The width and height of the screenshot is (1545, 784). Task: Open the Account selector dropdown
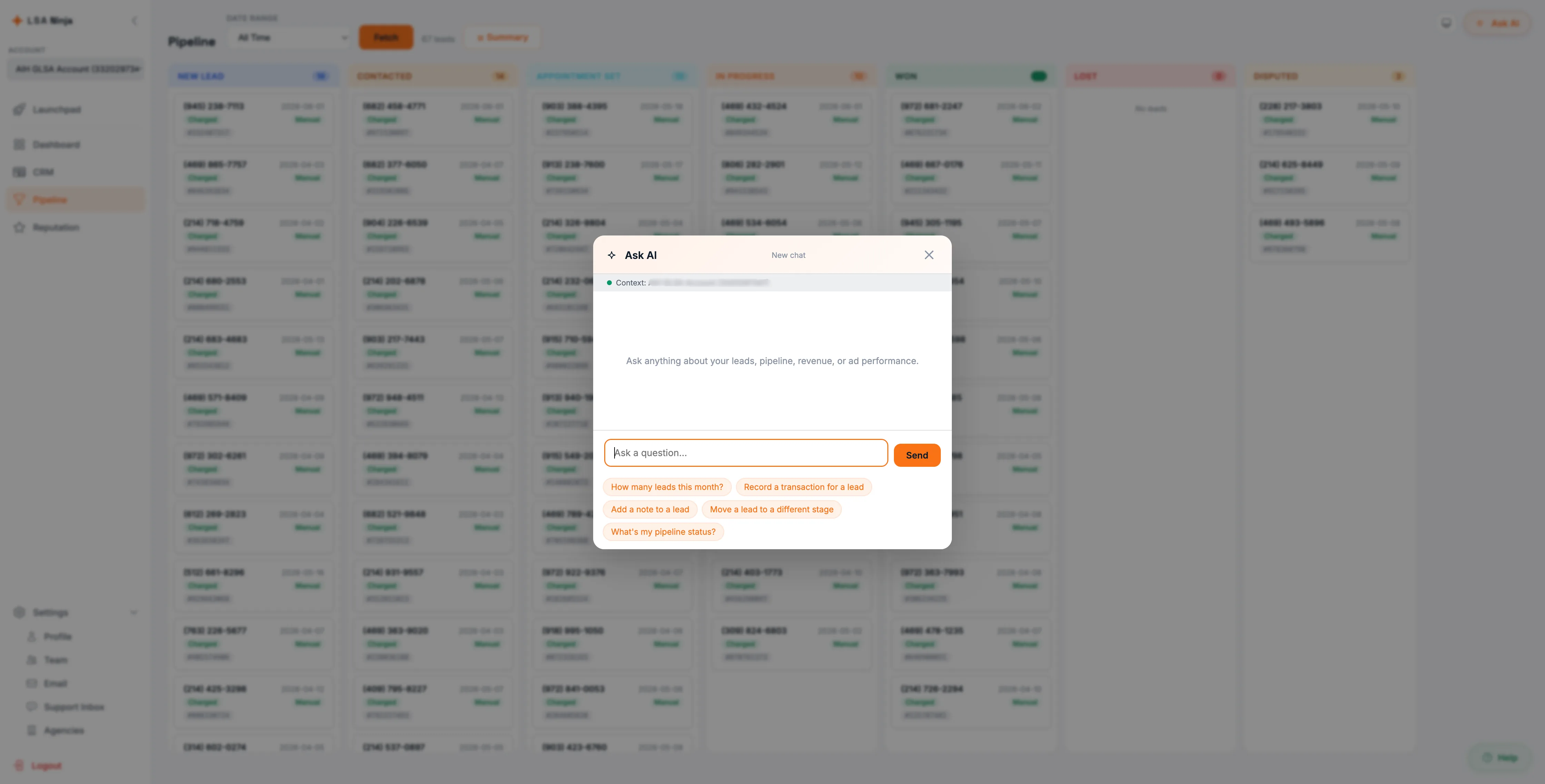[76, 69]
